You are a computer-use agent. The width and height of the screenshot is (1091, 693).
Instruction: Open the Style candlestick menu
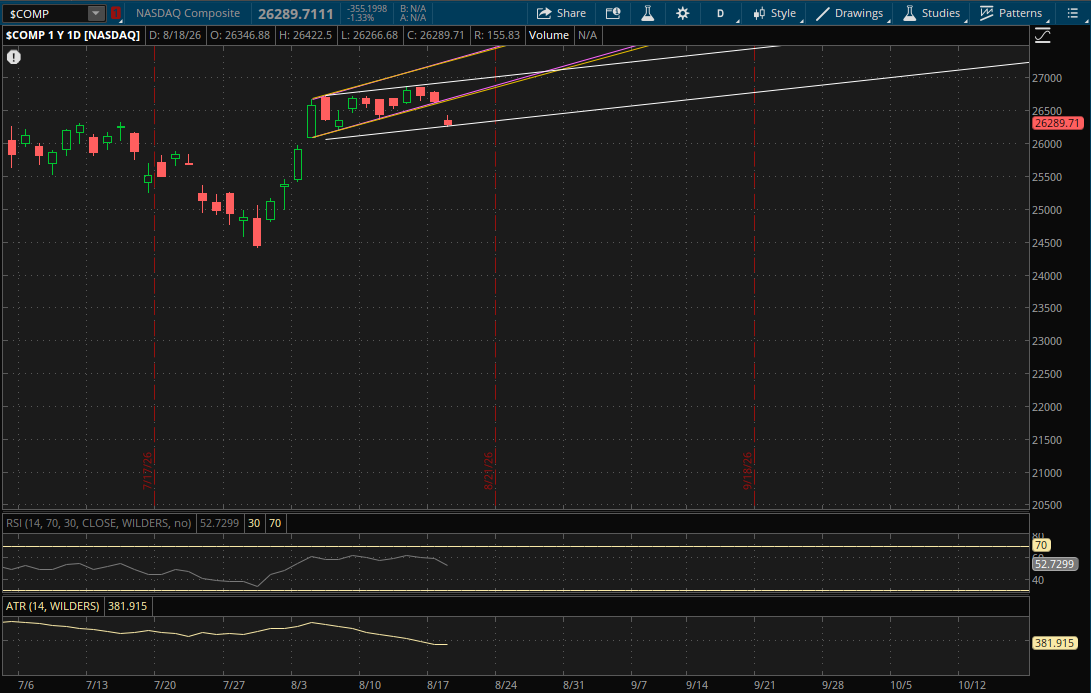(776, 13)
